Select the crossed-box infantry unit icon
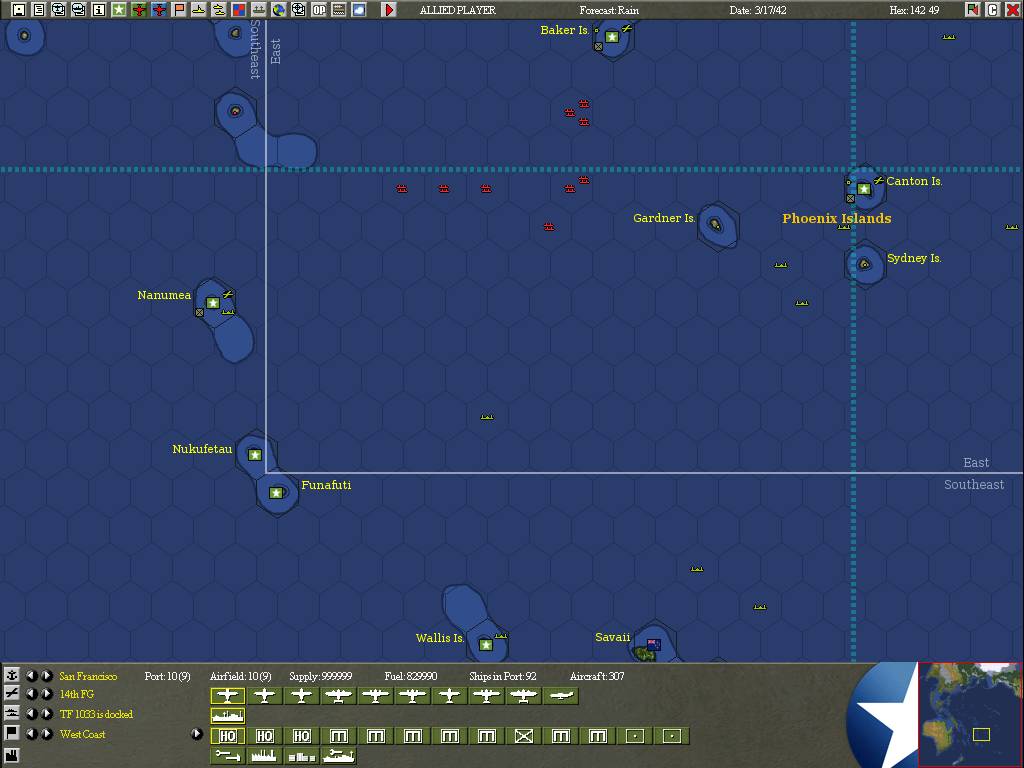The image size is (1024, 768). point(524,736)
